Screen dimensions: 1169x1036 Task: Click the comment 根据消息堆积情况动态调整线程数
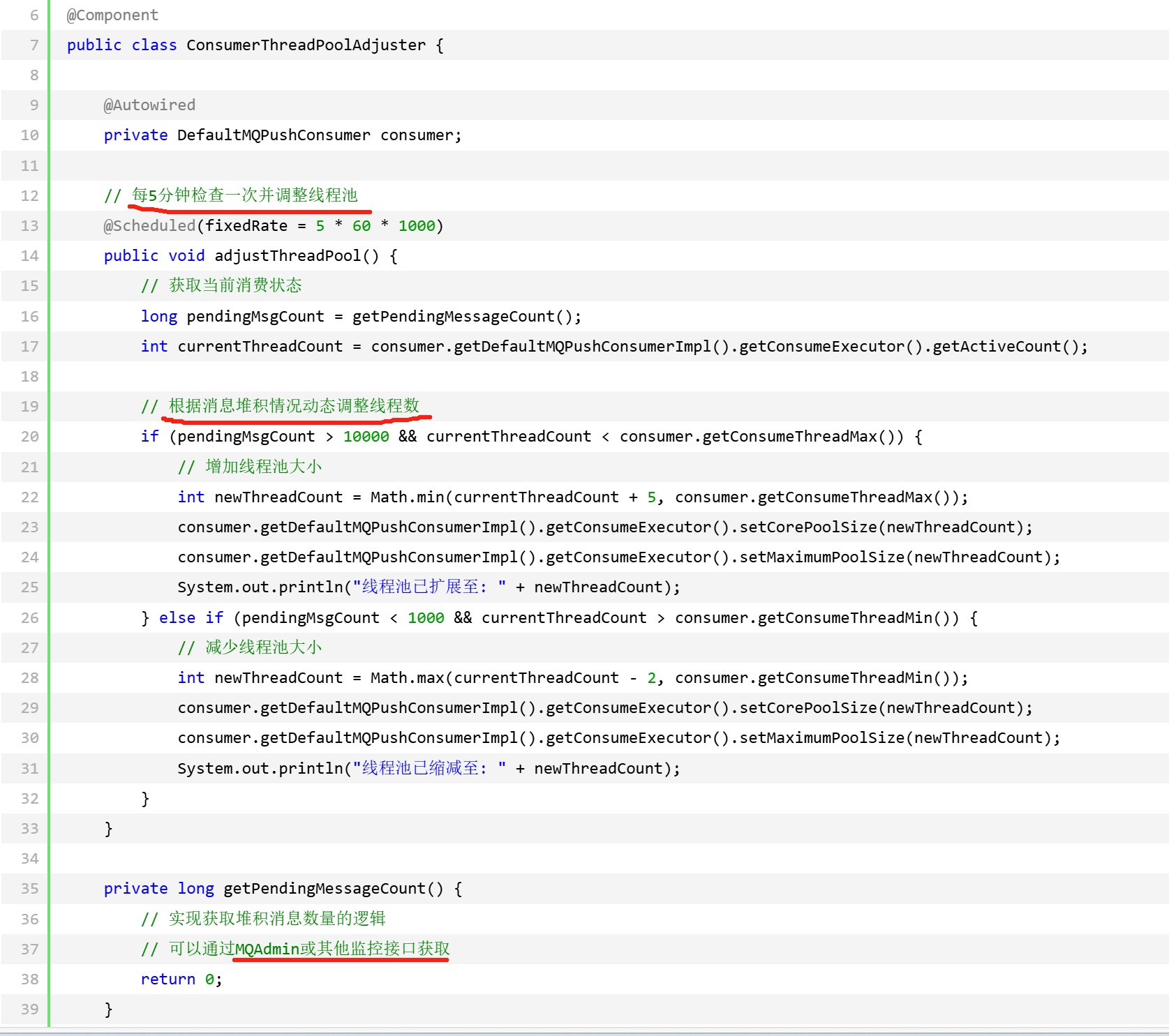tap(280, 407)
